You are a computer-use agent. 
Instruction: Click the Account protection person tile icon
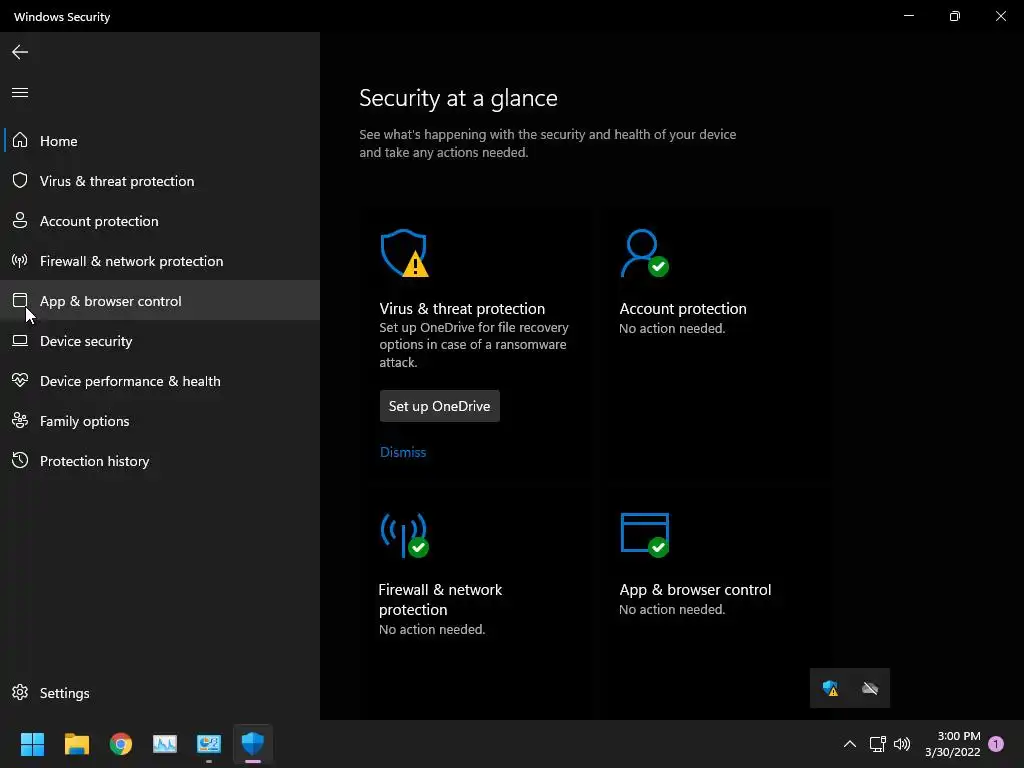click(645, 253)
